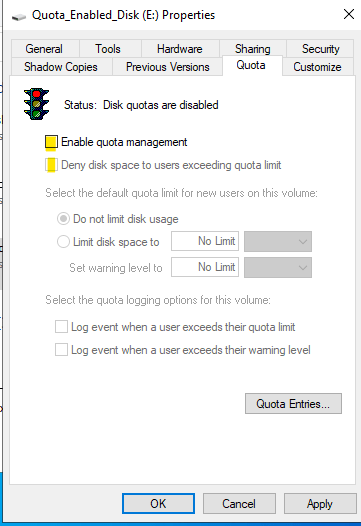Screen dimensions: 361x526
Task: Enable quota management checkbox
Action: [x=51, y=142]
